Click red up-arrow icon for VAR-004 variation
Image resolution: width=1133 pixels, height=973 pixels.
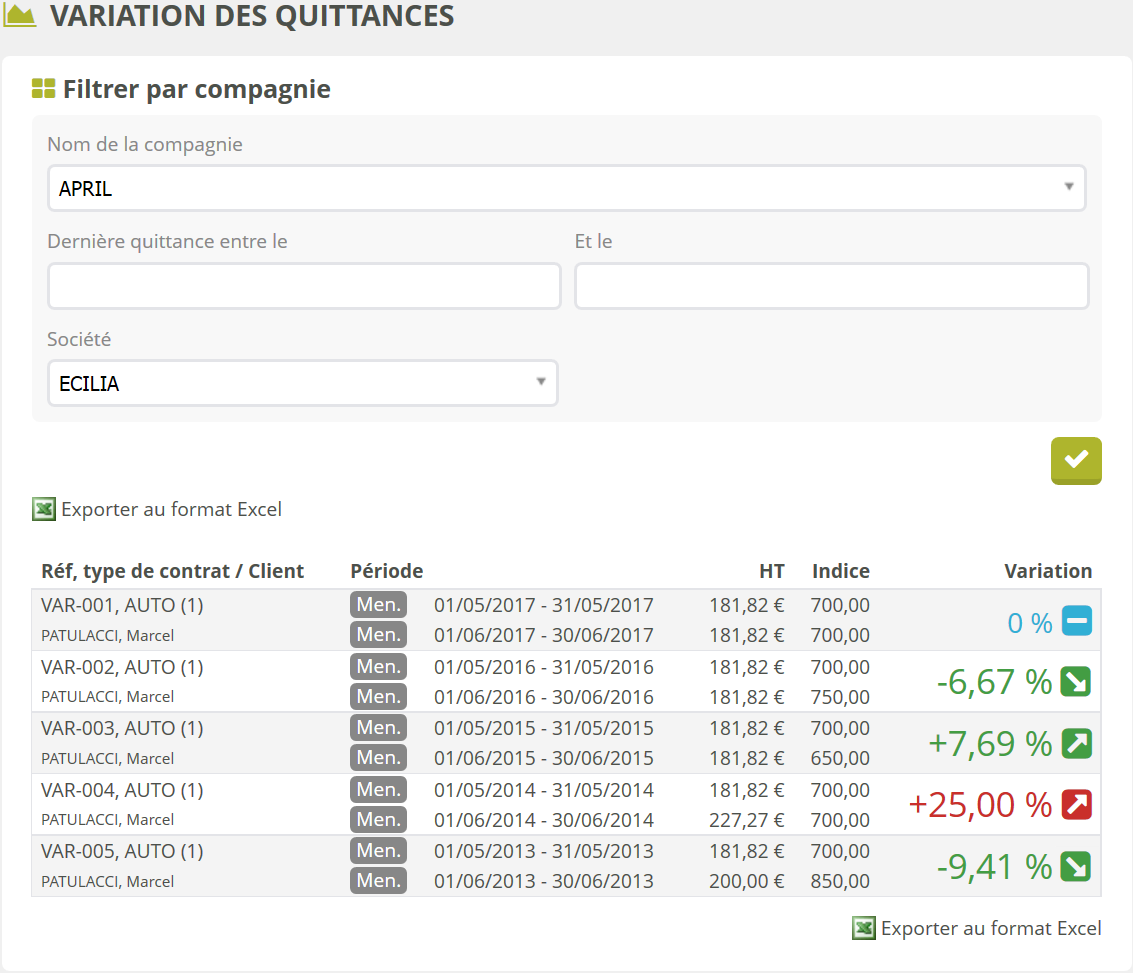[1076, 804]
